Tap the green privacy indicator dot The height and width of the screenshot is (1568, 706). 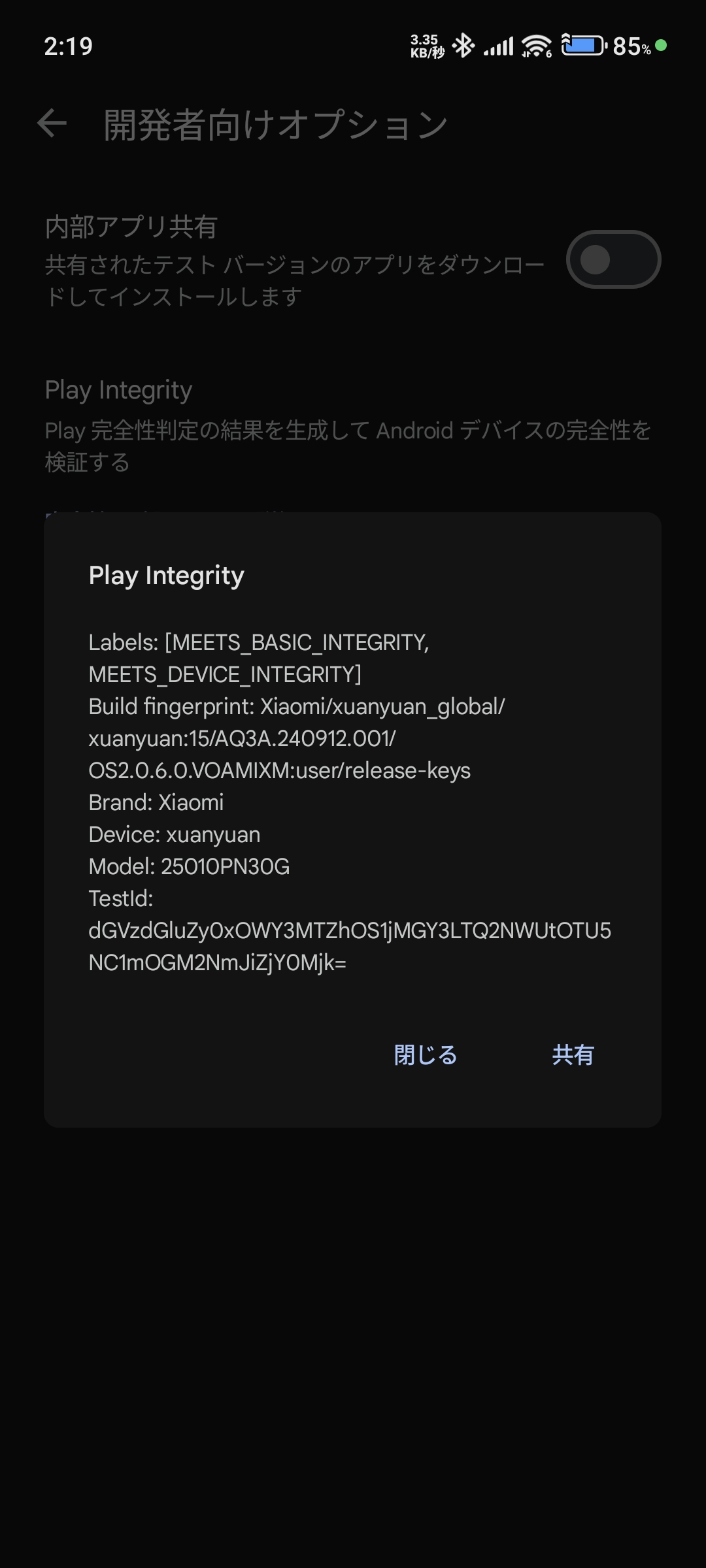point(661,45)
